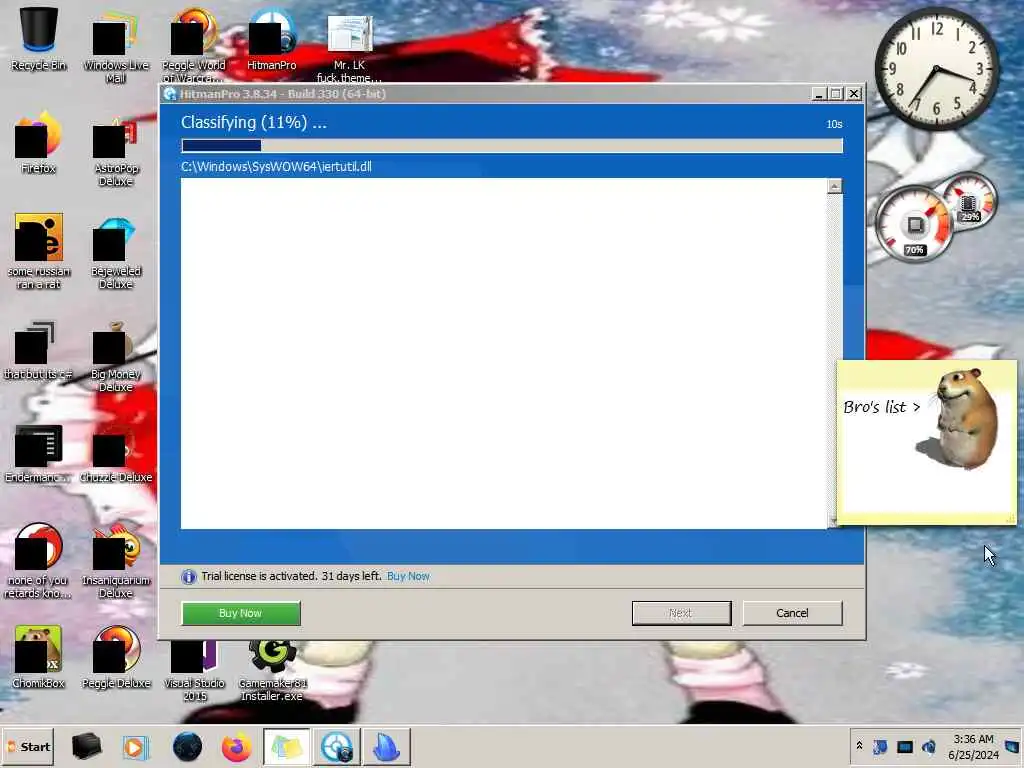Select the AstroPop Deluxe desktop icon
Screen dimensions: 1024x768
tap(116, 150)
